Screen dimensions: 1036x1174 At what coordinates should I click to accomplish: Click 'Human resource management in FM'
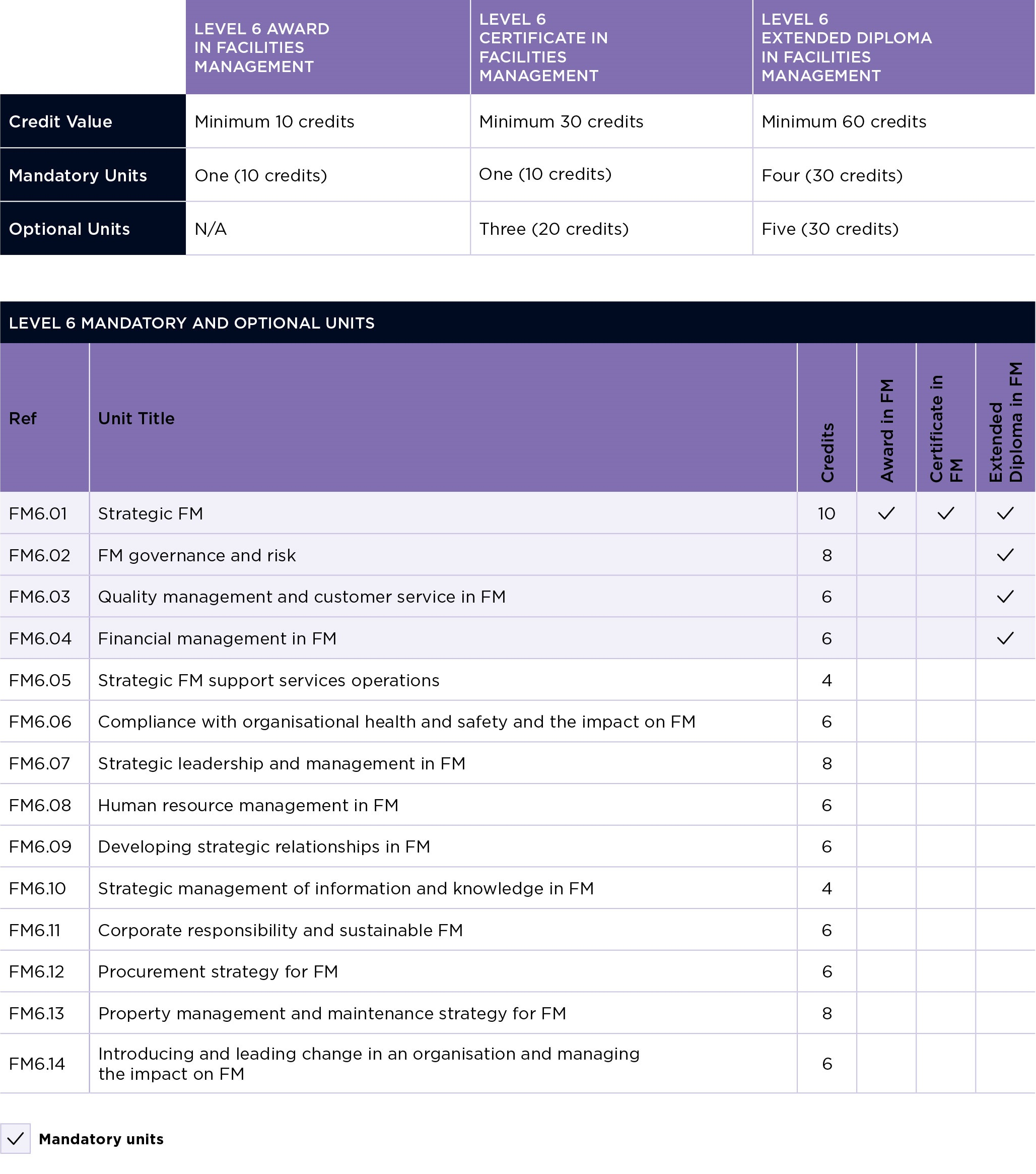248,805
